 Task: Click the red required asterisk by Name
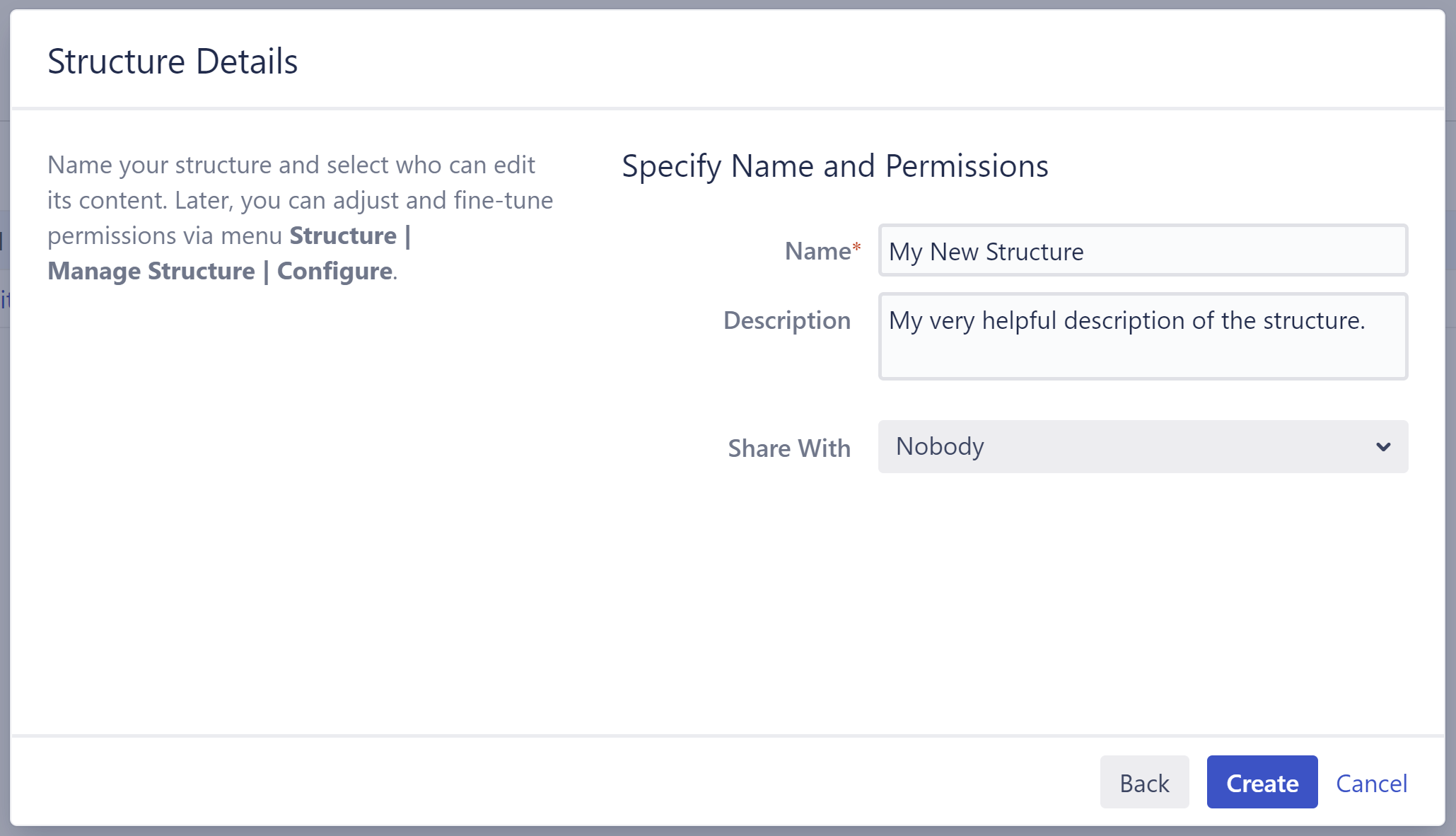(x=856, y=247)
